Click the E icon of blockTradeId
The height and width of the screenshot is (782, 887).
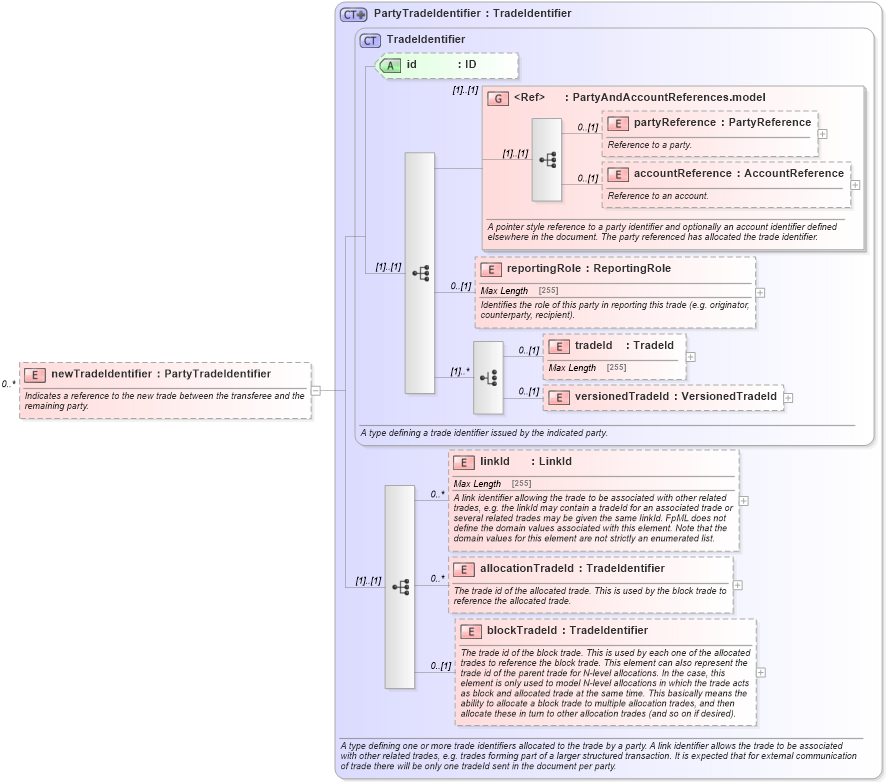[x=471, y=632]
